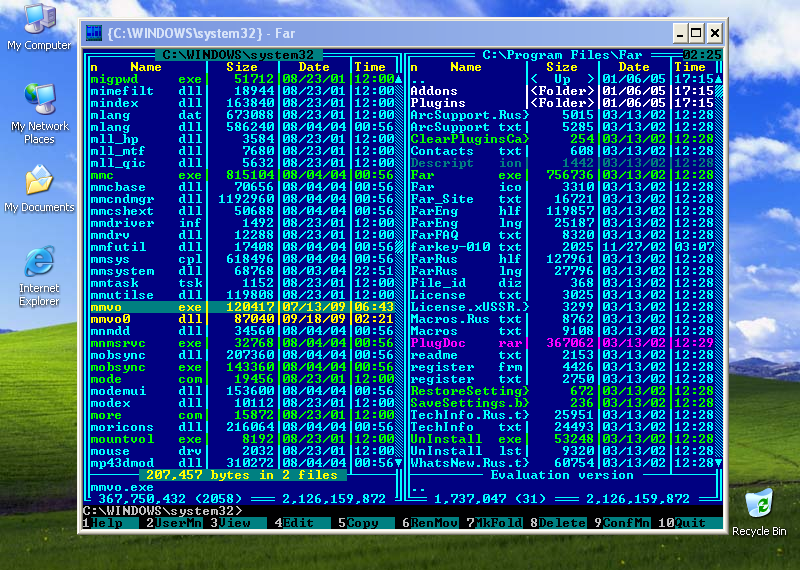Select PlugDoc rar archive

(x=562, y=343)
